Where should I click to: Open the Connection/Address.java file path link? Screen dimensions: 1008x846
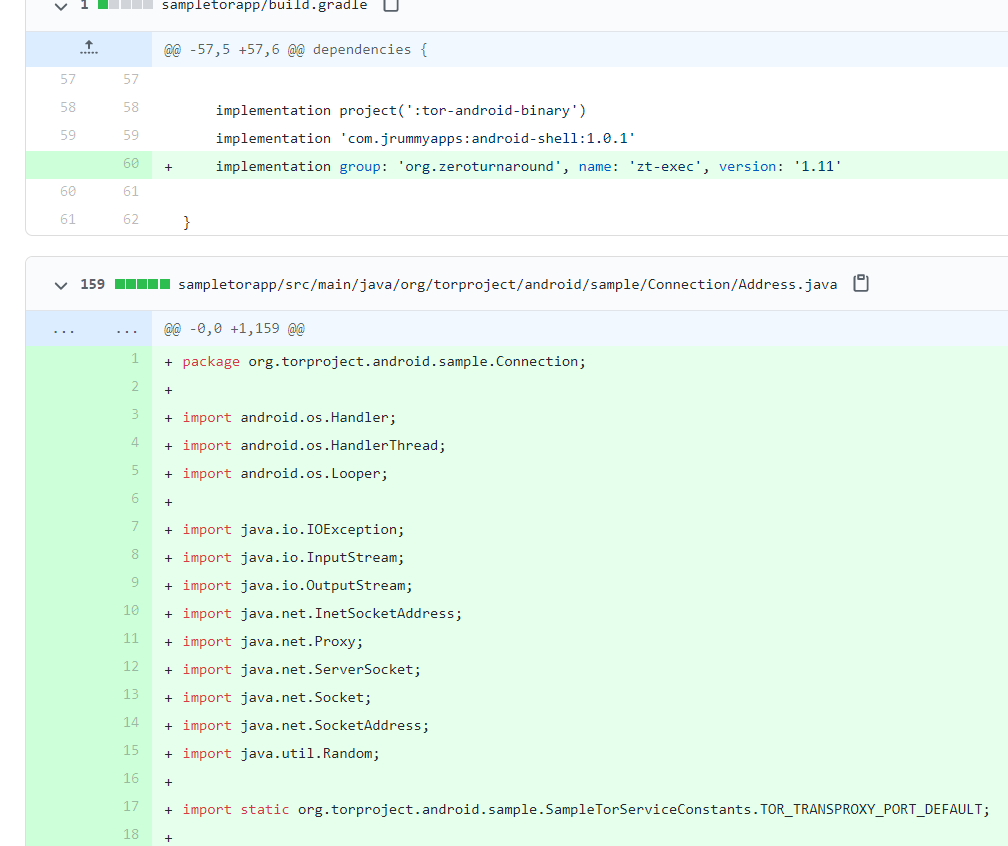click(x=507, y=284)
